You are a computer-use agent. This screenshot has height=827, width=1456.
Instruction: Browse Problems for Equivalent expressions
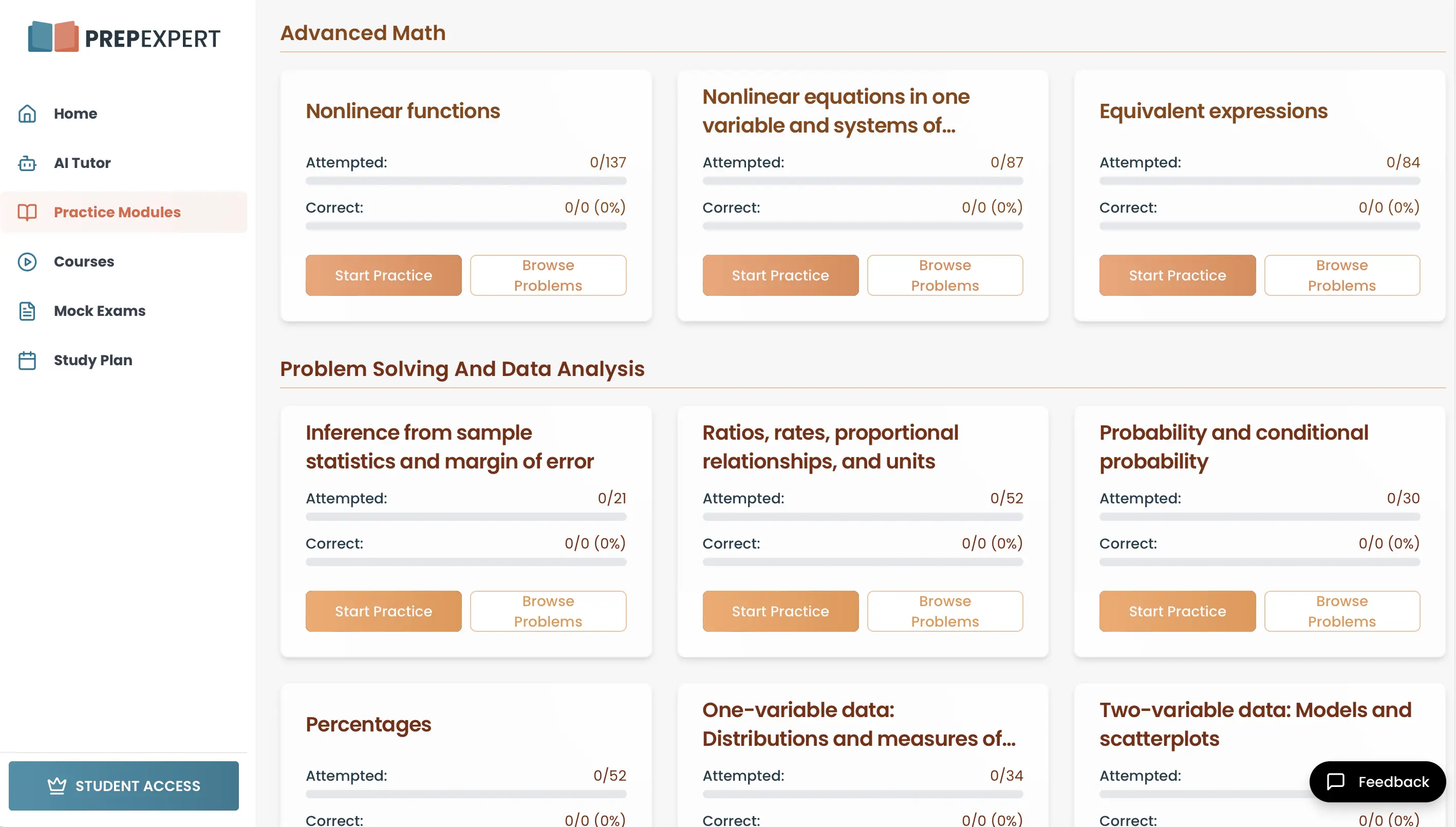[x=1342, y=275]
